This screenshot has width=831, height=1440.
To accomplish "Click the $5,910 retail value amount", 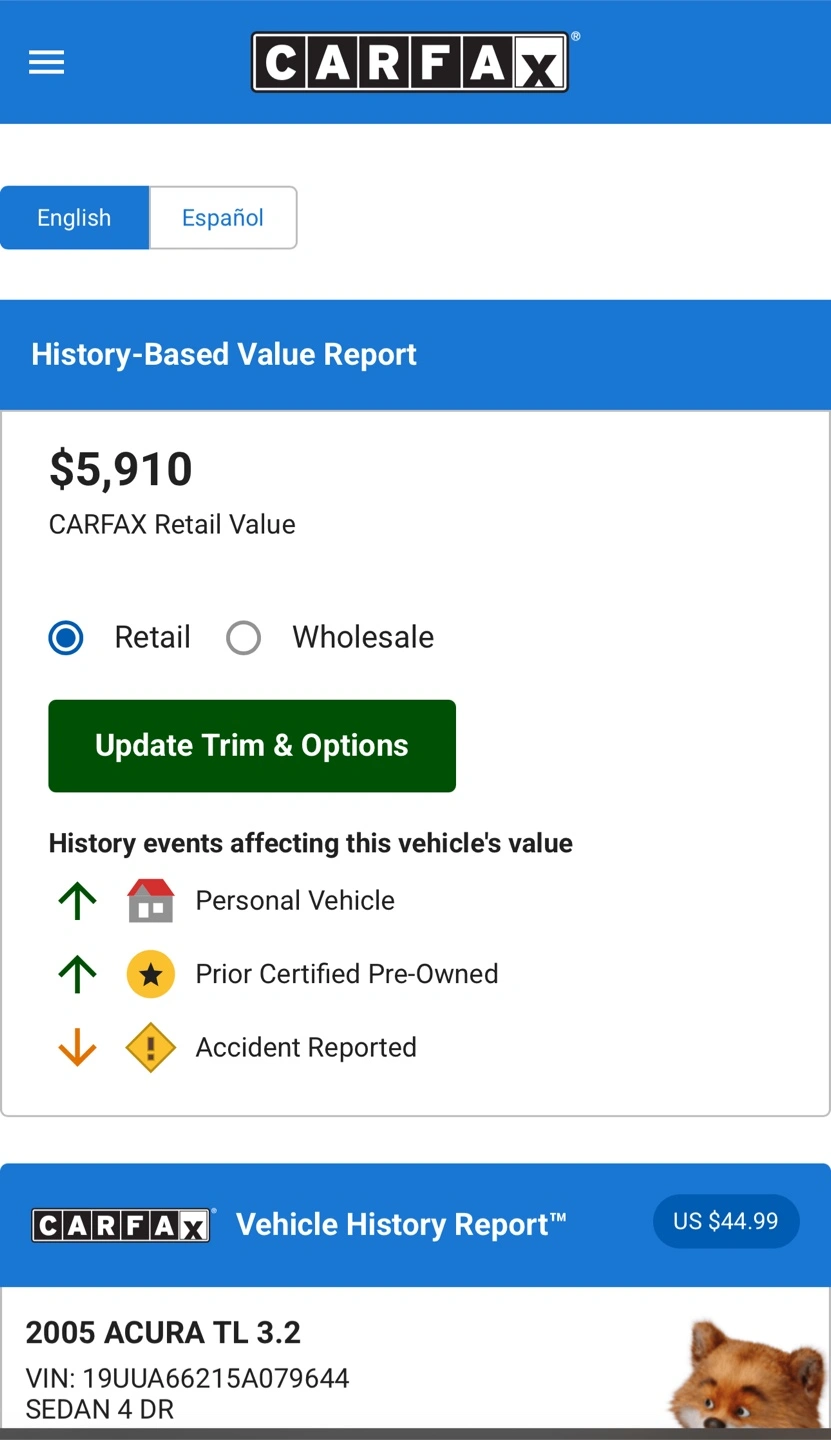I will (x=121, y=469).
